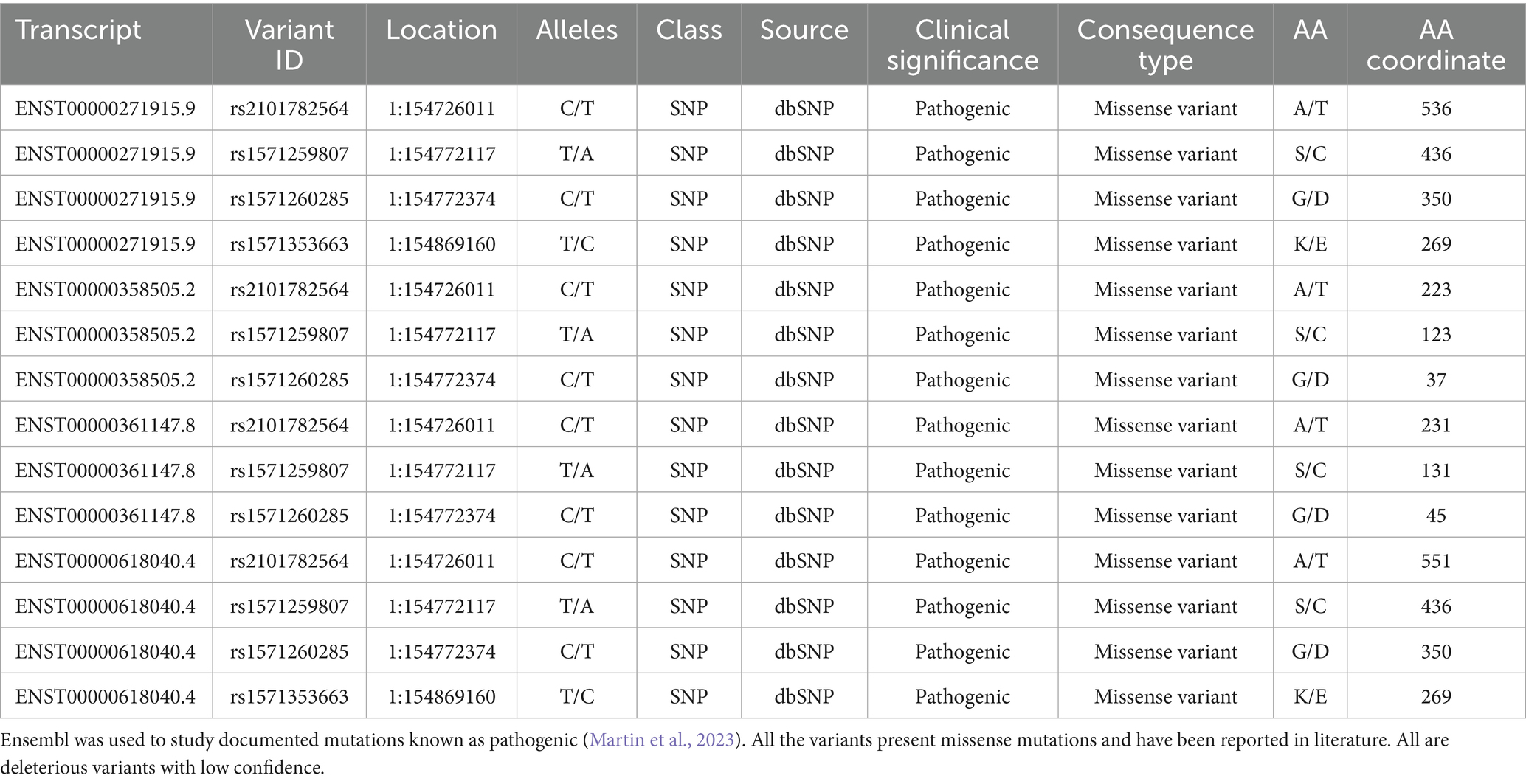The height and width of the screenshot is (784, 1526).
Task: Select AA coordinate cell 131
Action: pyautogui.click(x=1435, y=471)
